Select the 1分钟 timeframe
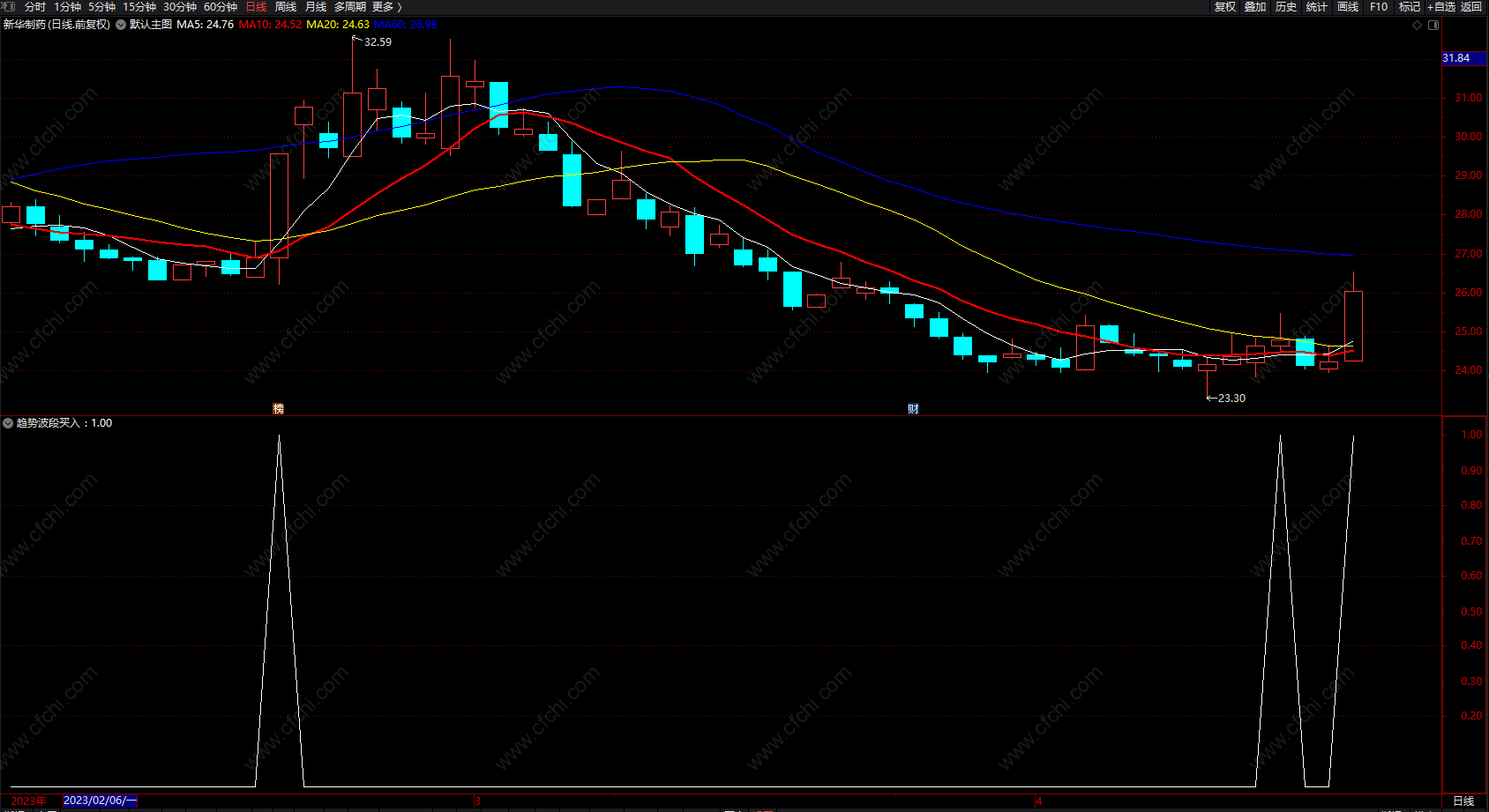 [67, 7]
